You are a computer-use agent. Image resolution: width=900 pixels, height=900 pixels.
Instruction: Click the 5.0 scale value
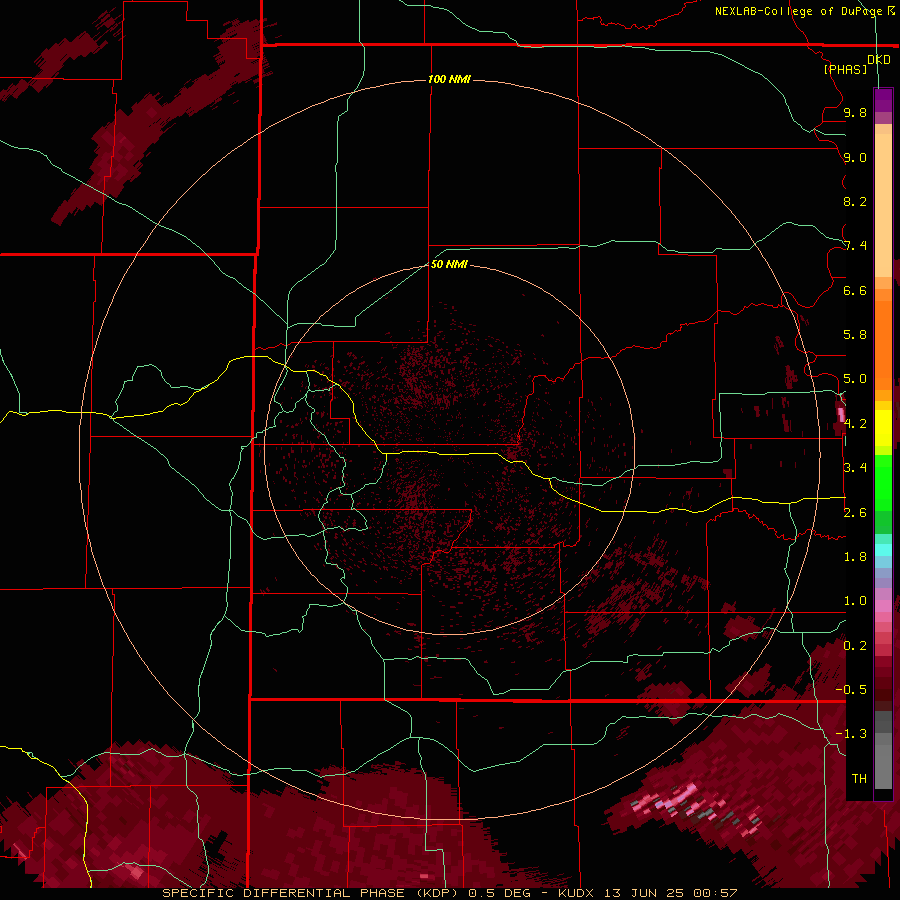(x=855, y=379)
